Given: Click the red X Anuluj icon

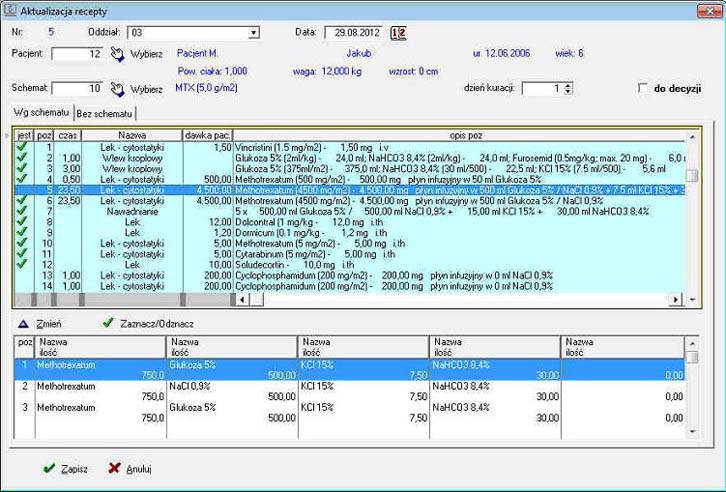Looking at the screenshot, I should coord(114,468).
